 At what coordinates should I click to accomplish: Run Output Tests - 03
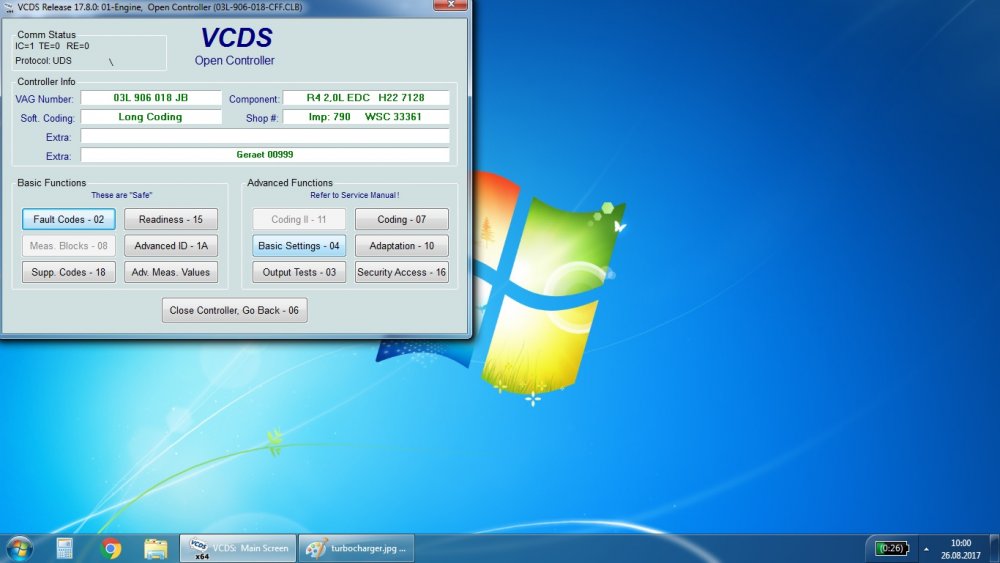tap(299, 272)
